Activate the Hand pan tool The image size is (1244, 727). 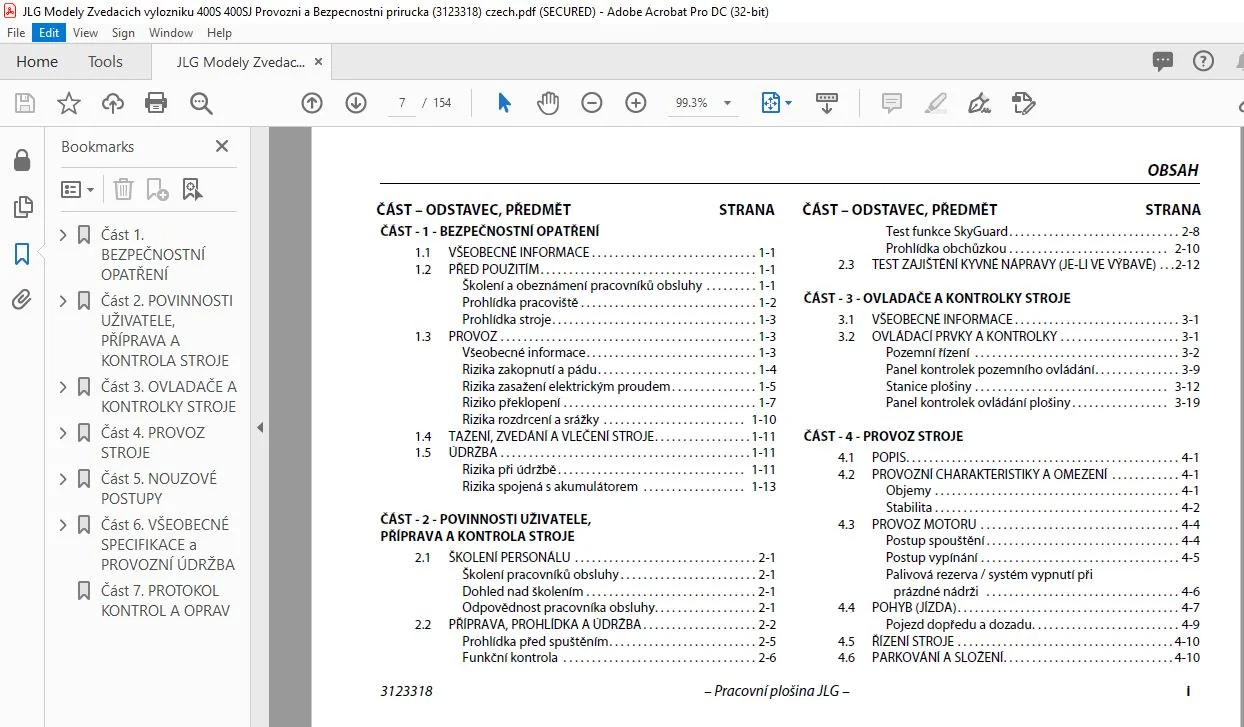click(548, 103)
